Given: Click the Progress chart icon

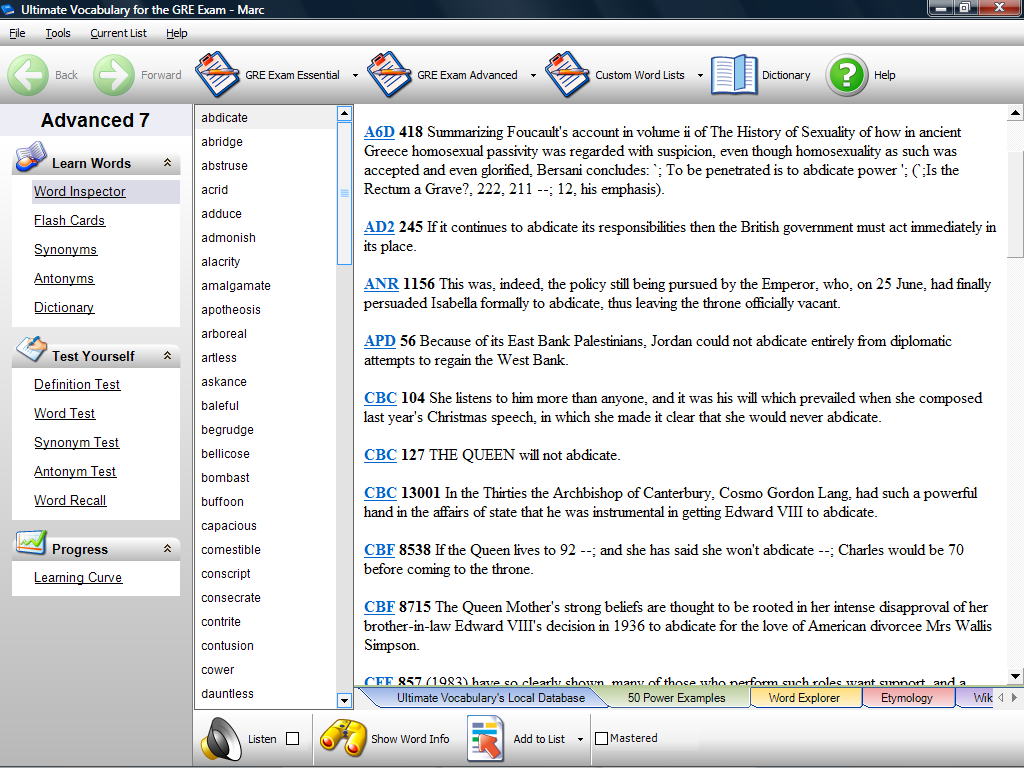Looking at the screenshot, I should (x=31, y=543).
